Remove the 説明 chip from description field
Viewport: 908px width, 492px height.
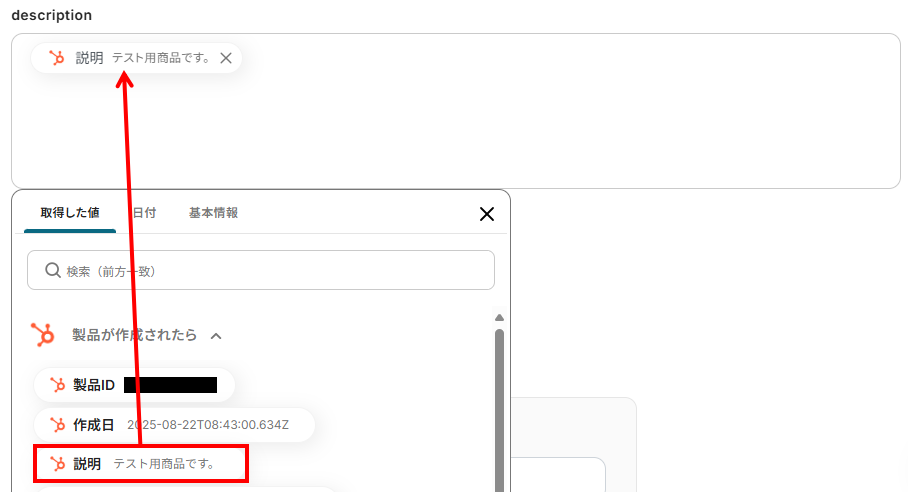[226, 58]
